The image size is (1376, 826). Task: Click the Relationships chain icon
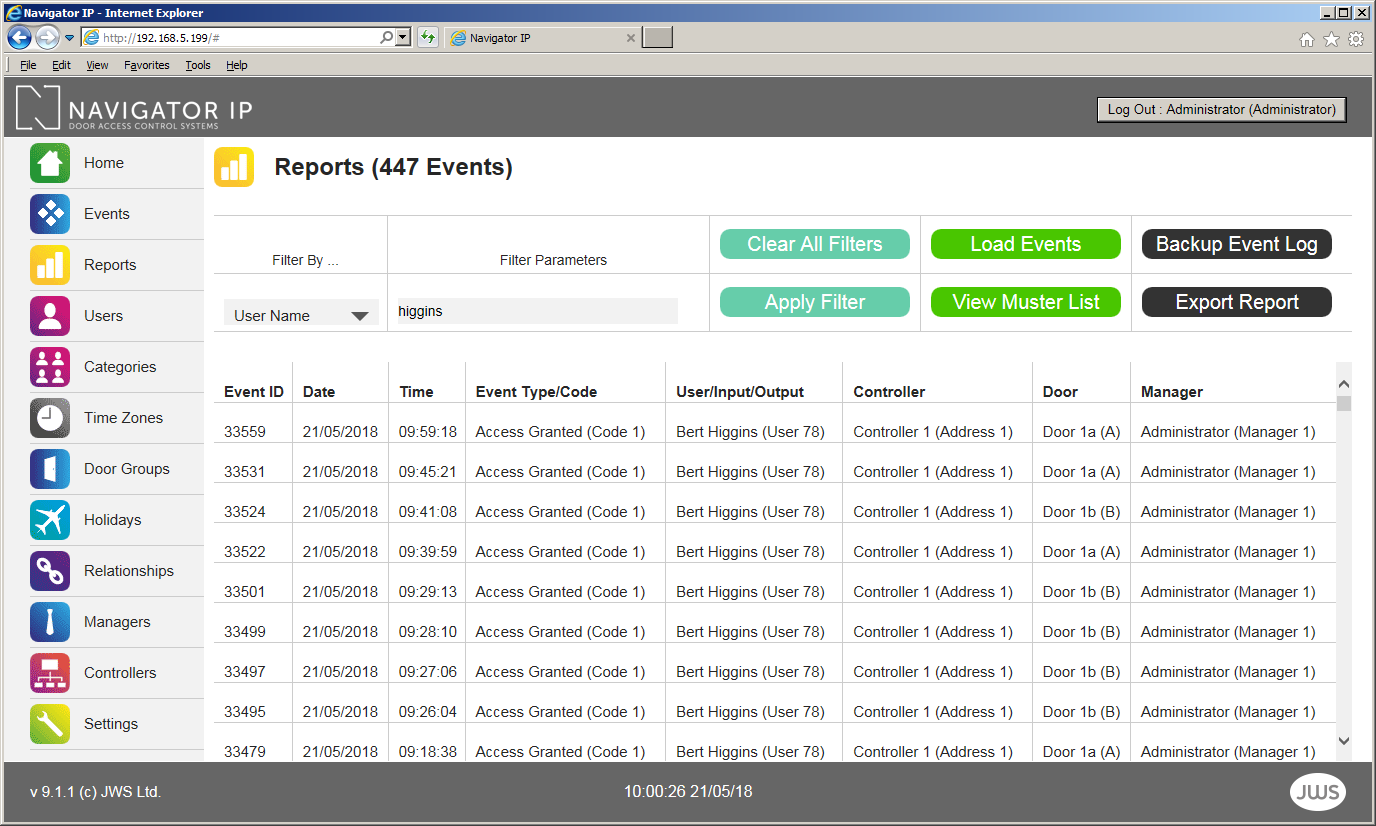click(x=50, y=571)
